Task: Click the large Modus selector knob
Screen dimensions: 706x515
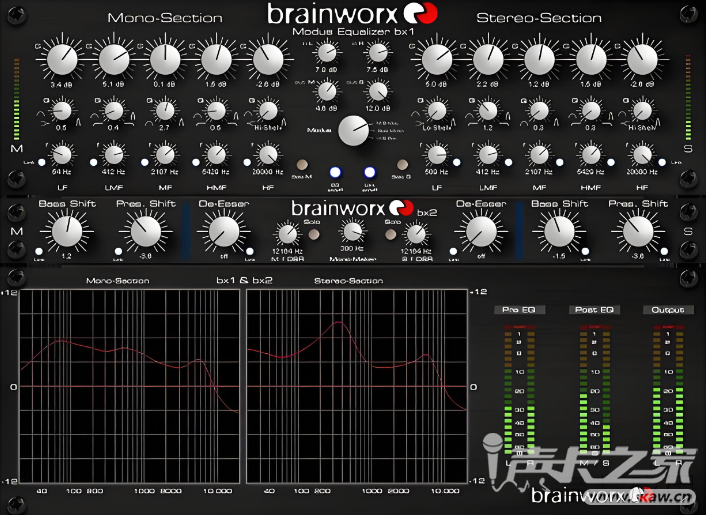Action: click(x=353, y=131)
